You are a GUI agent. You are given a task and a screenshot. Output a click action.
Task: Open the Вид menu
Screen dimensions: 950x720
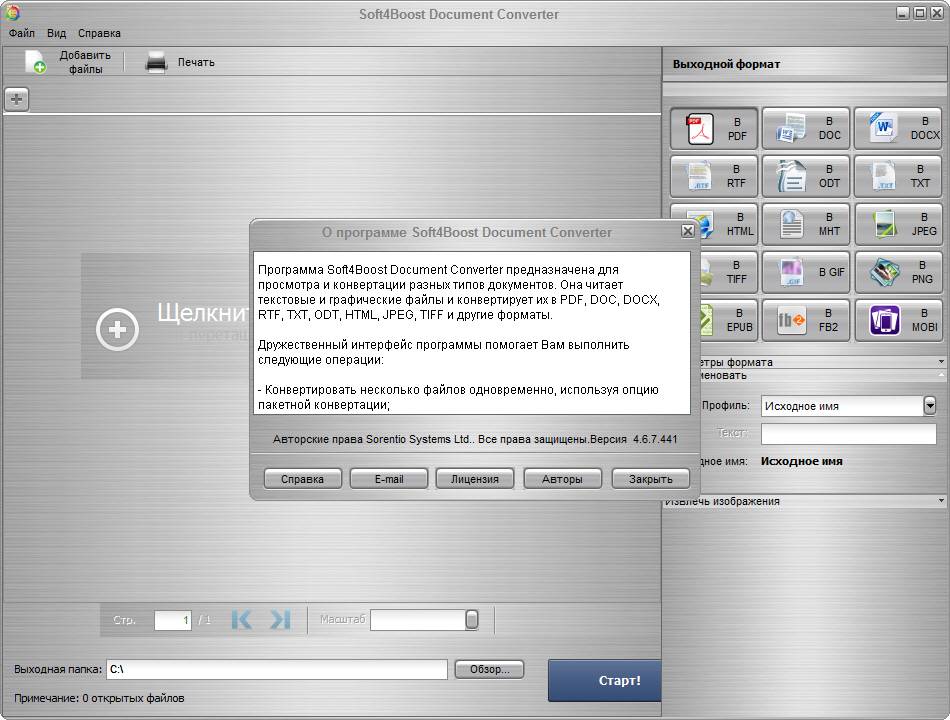(56, 33)
